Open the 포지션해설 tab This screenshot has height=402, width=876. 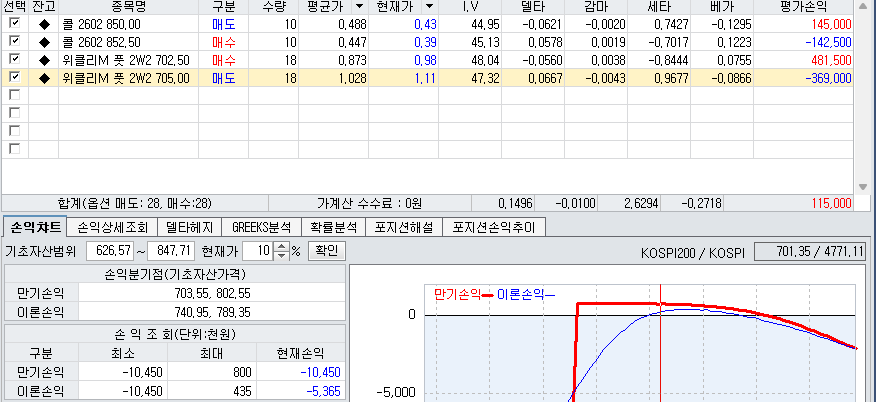[x=404, y=227]
